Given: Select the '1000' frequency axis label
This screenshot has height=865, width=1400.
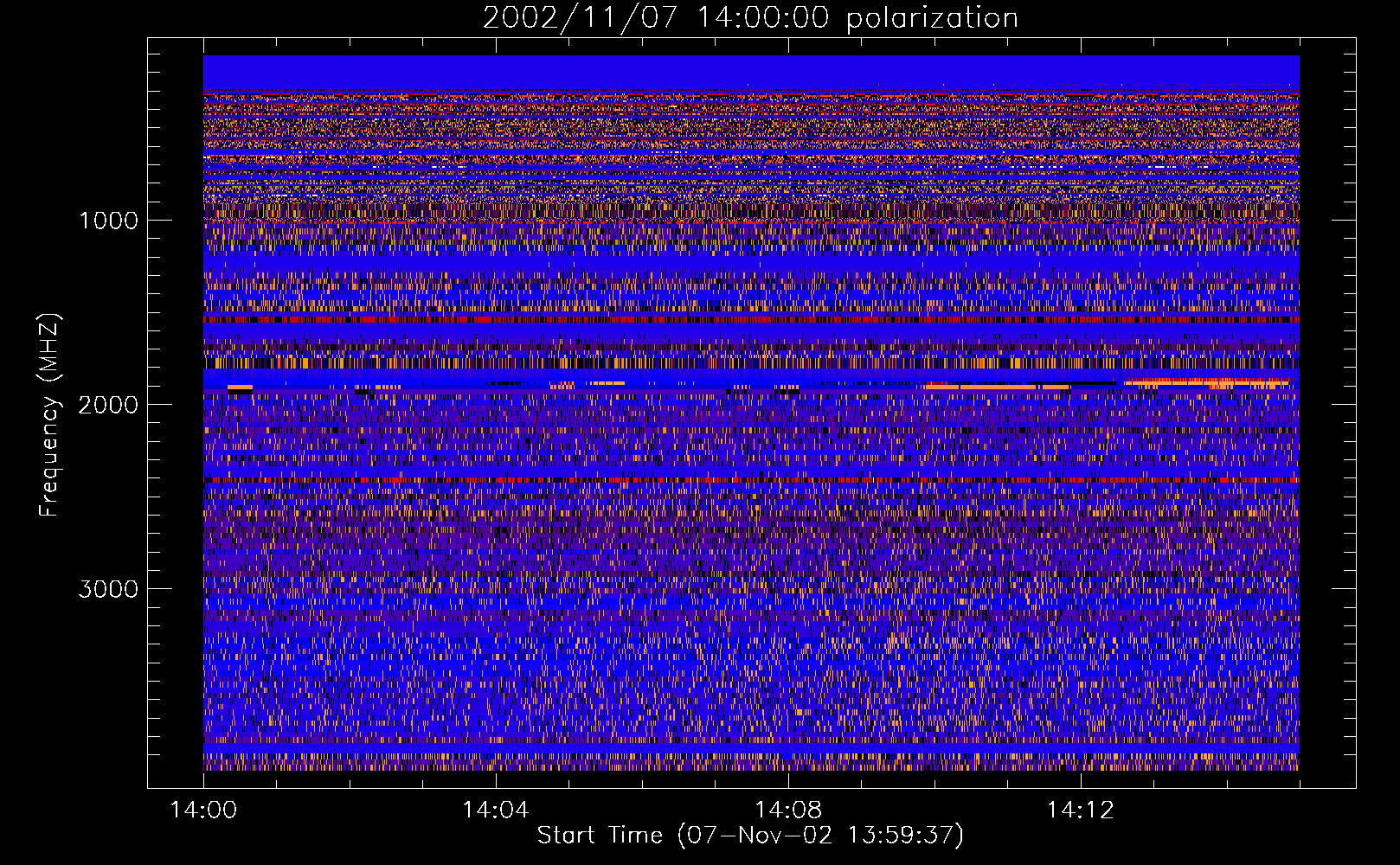Looking at the screenshot, I should point(108,221).
